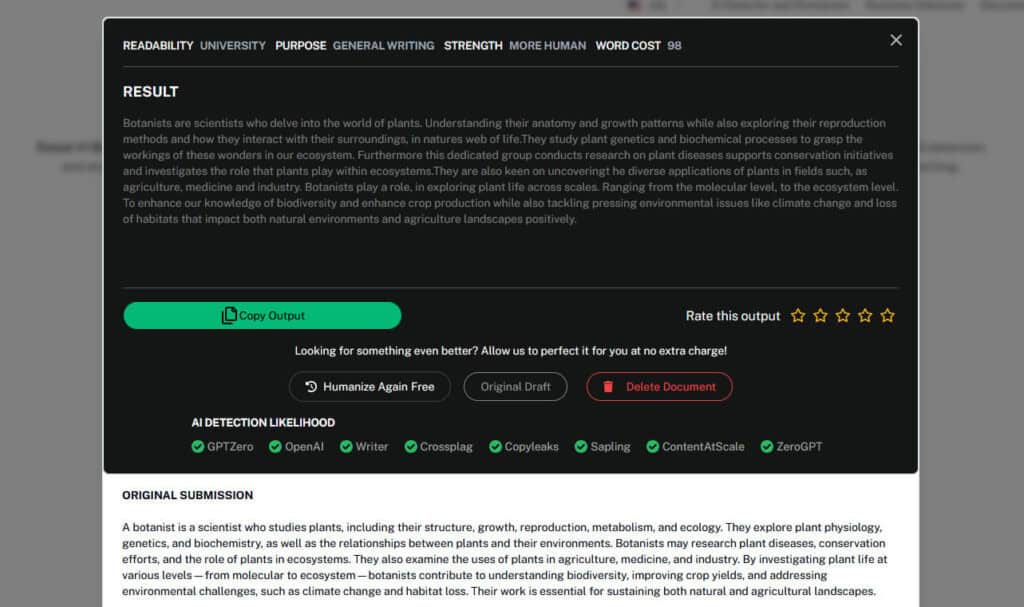
Task: Click the RESULT heading
Action: (151, 91)
